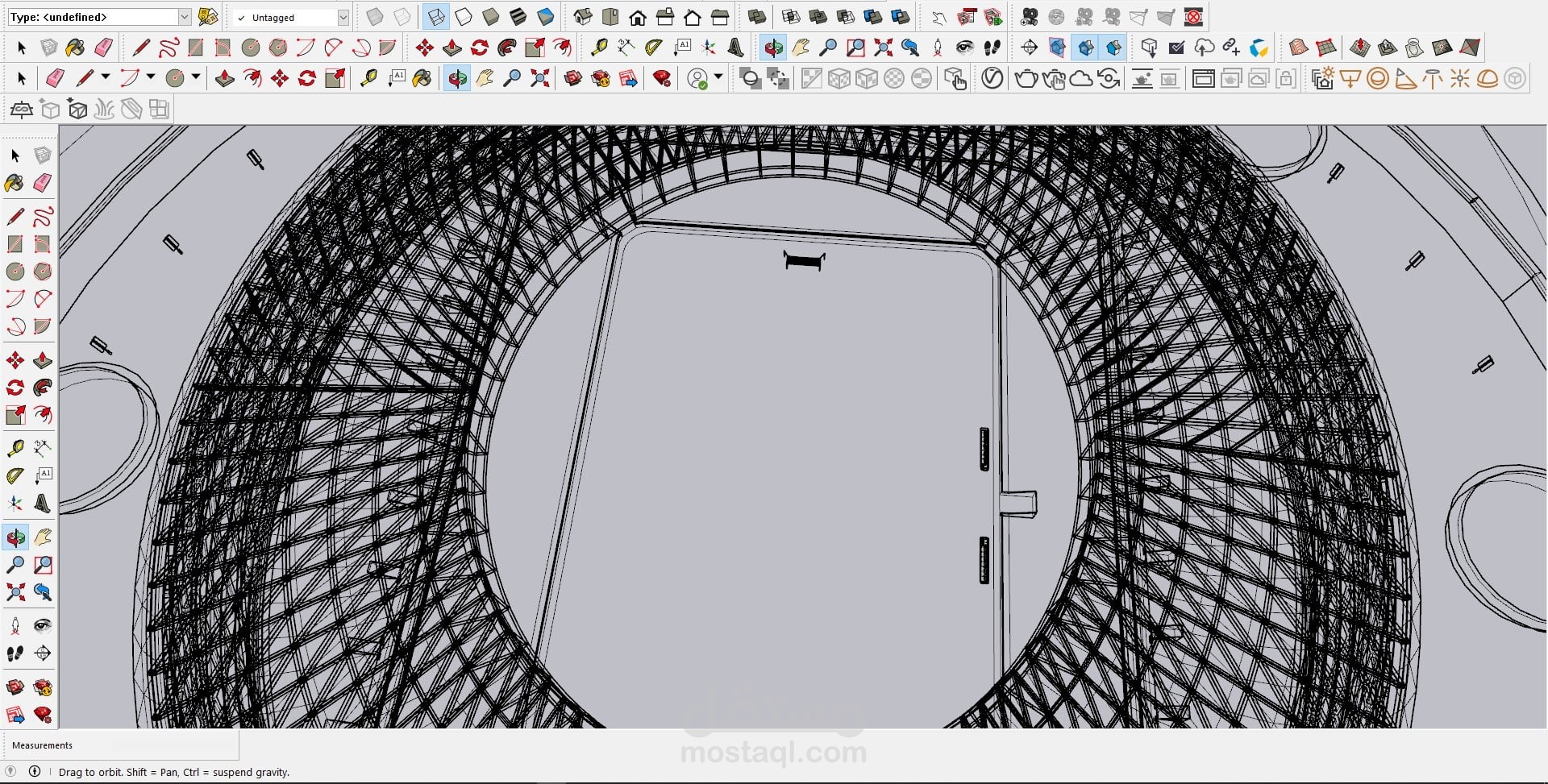Add V-Ray Infinite Plane object

tap(22, 109)
